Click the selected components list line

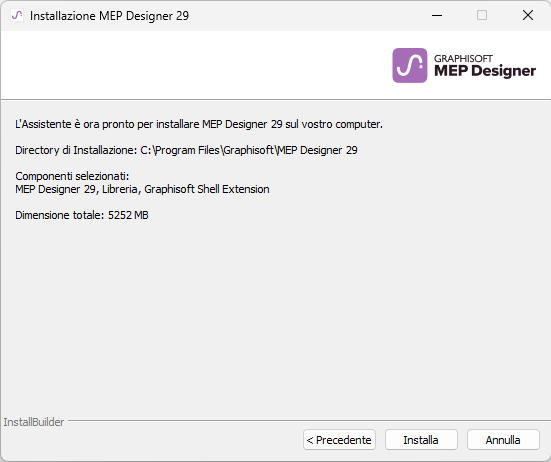[x=142, y=189]
